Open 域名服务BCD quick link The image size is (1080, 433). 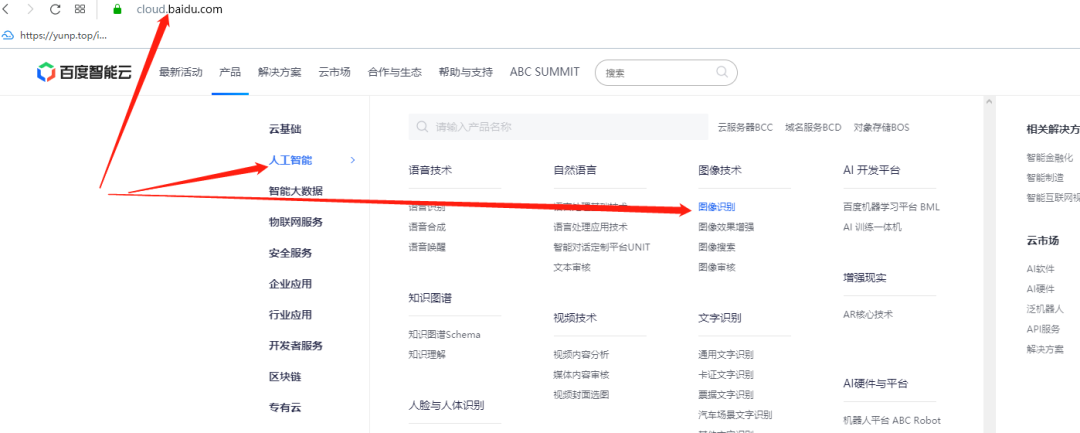[x=813, y=127]
